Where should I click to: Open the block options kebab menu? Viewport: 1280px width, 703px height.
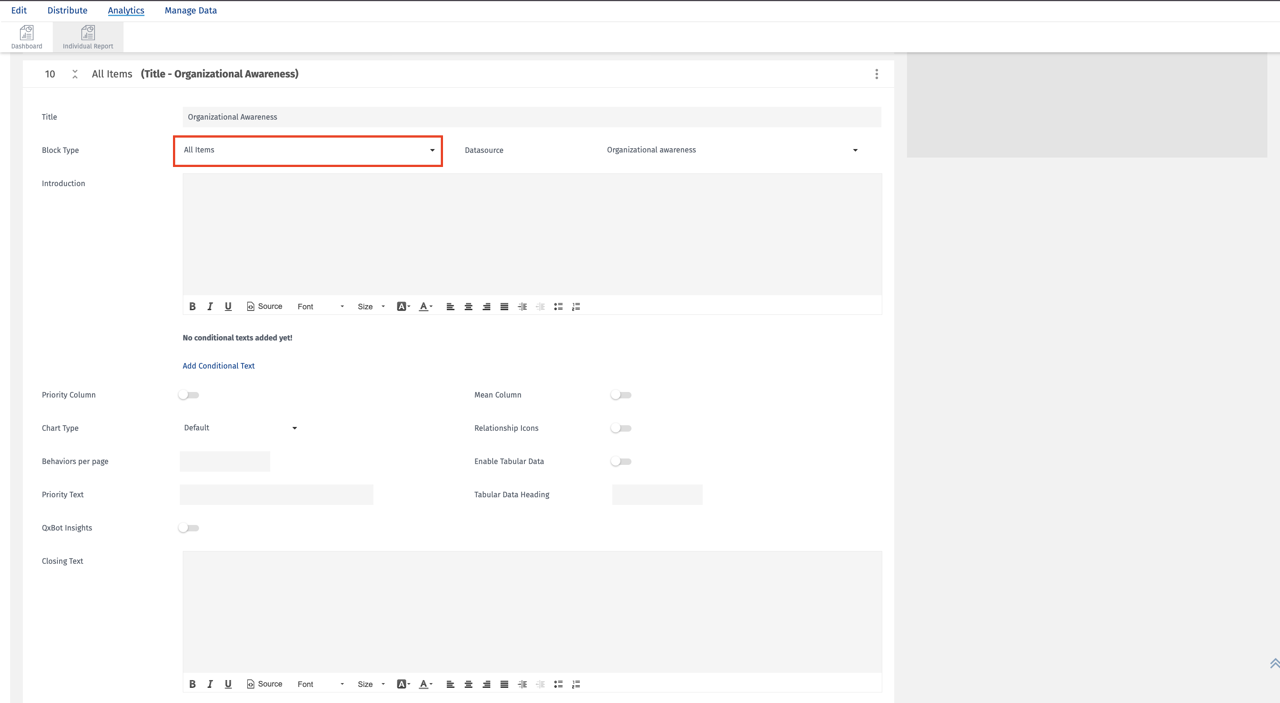876,73
